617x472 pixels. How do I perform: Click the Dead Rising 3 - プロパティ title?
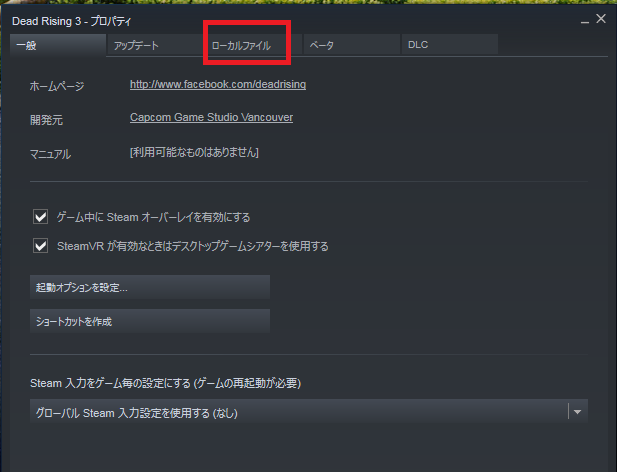point(72,21)
